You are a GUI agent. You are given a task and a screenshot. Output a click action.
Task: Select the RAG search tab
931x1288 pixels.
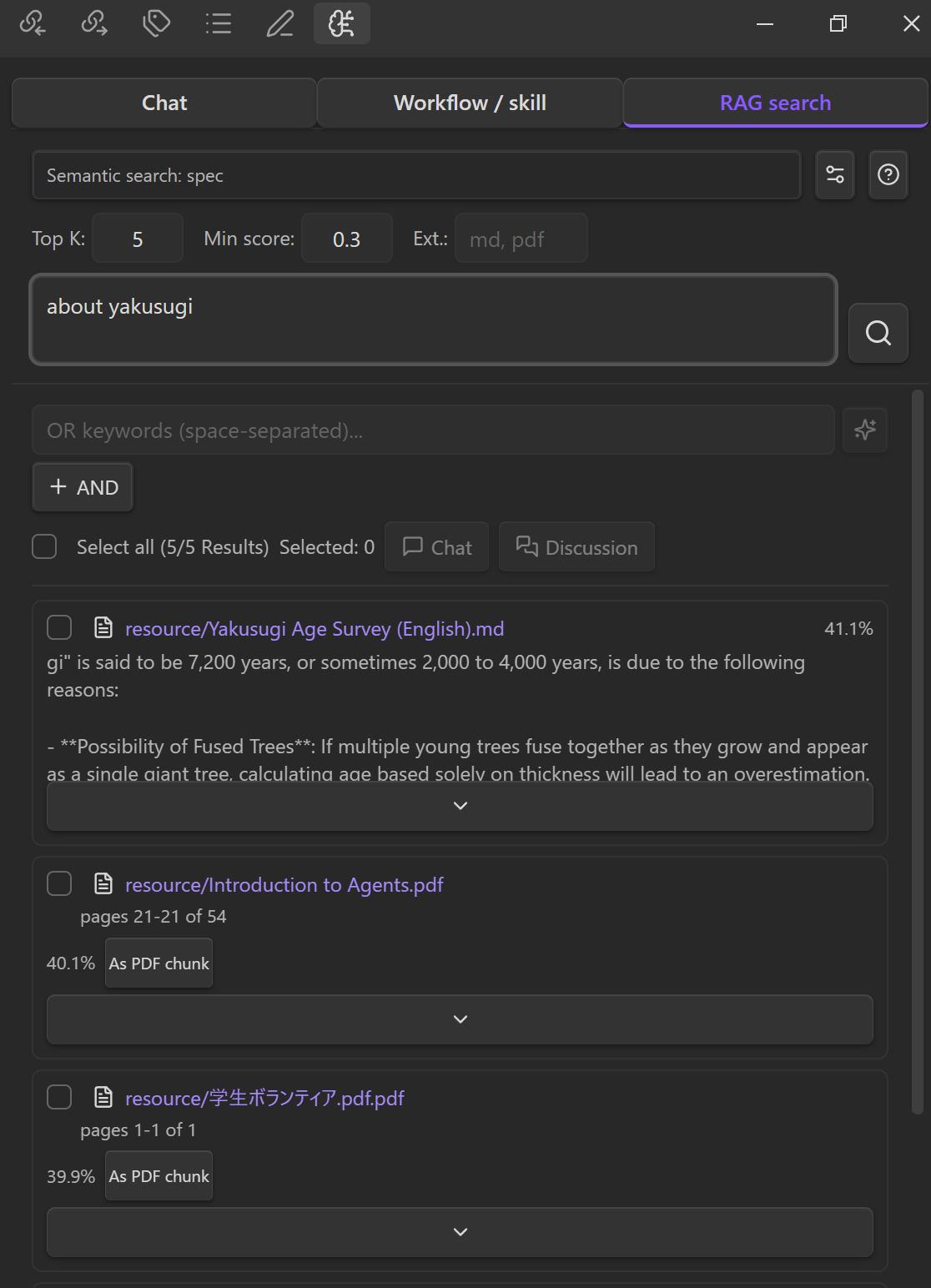click(x=775, y=103)
